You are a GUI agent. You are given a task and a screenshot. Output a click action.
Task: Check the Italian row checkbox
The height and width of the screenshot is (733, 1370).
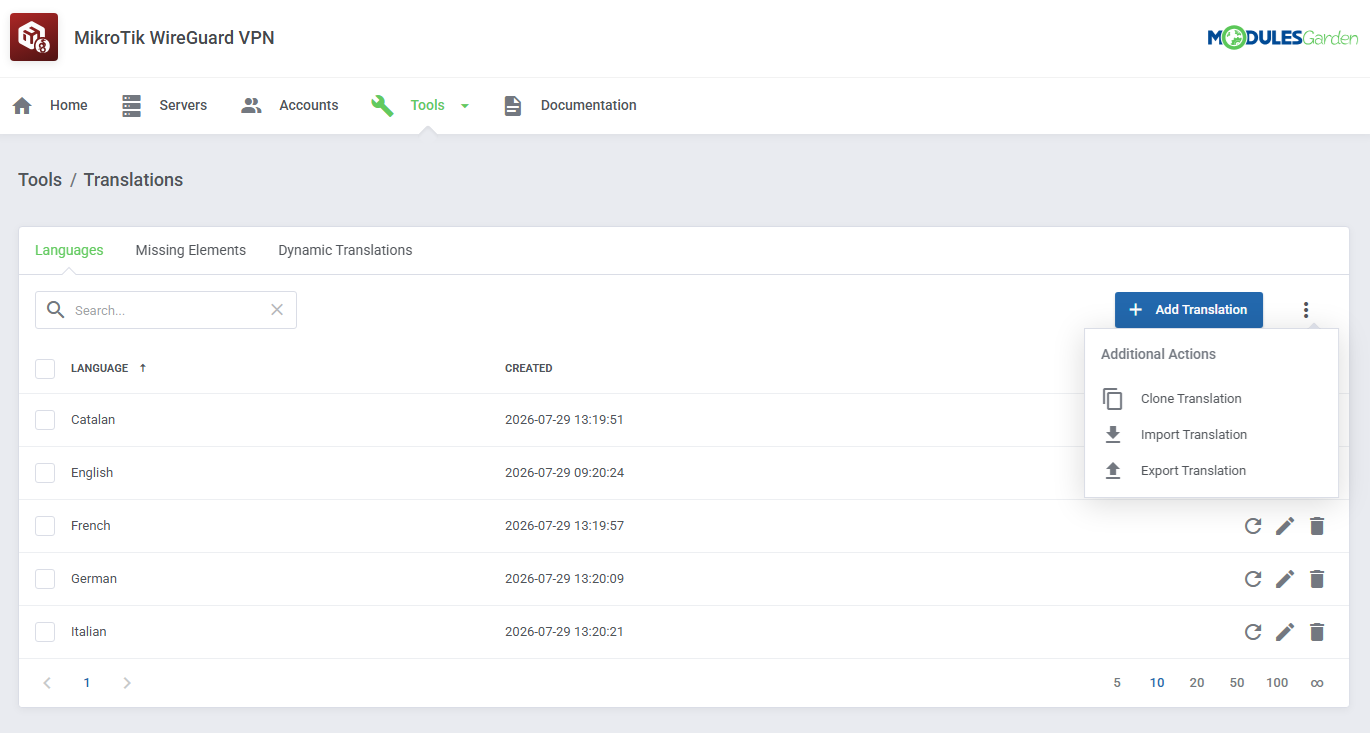(45, 632)
